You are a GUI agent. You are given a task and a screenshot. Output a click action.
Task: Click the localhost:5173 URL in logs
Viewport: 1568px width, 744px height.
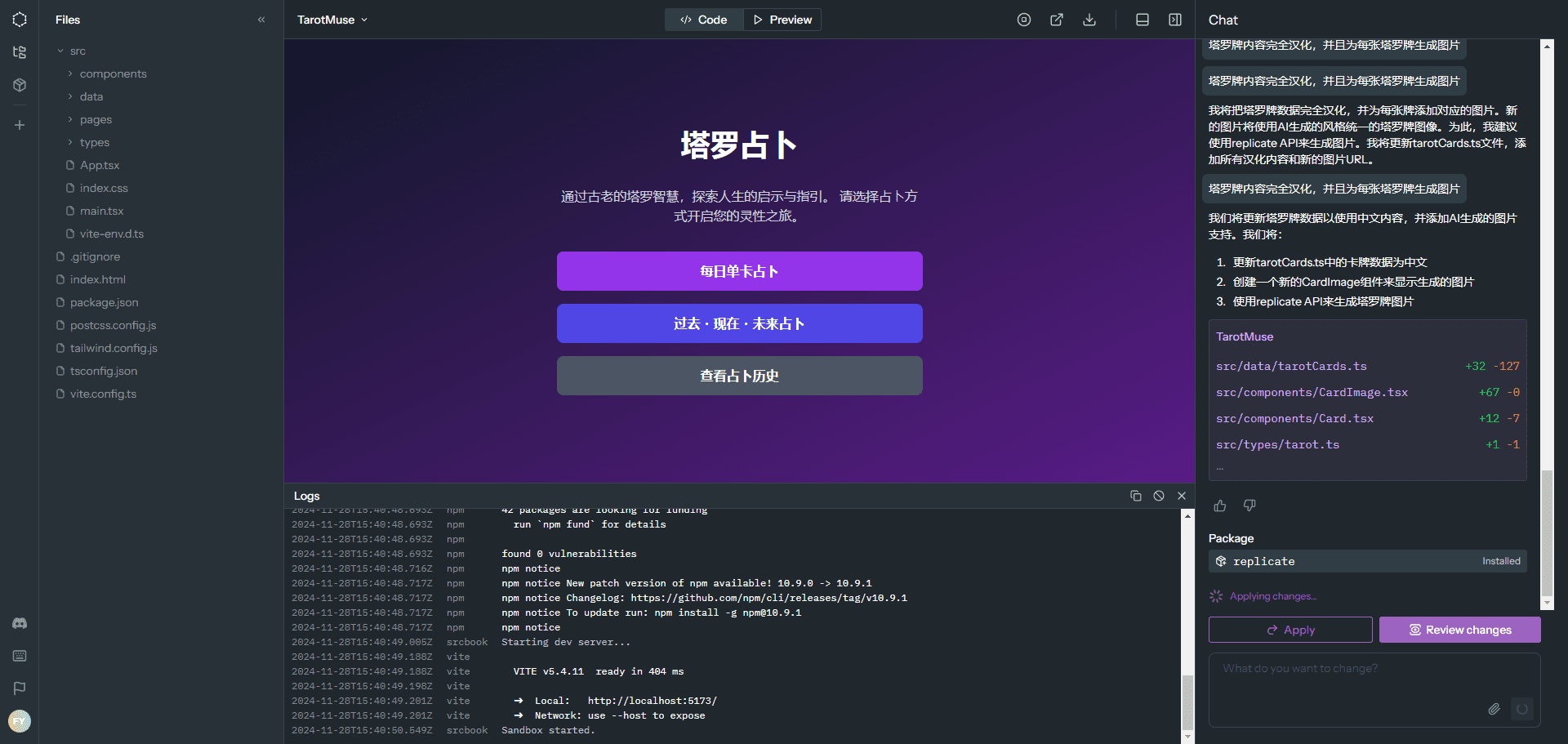[x=652, y=701]
